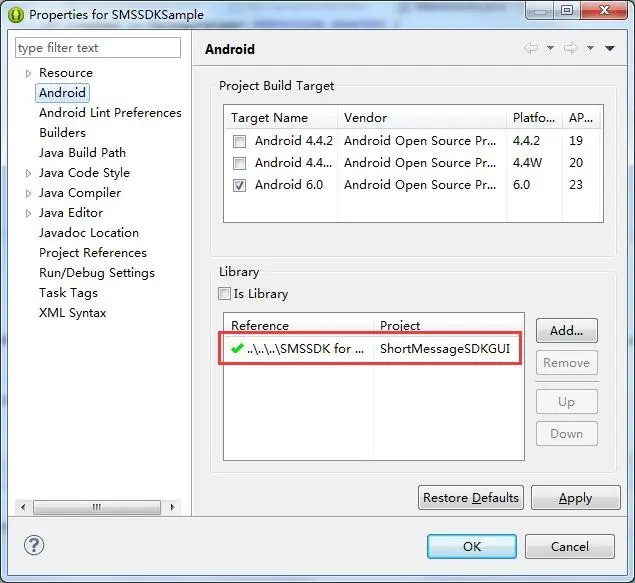Click the Up button

pyautogui.click(x=567, y=402)
